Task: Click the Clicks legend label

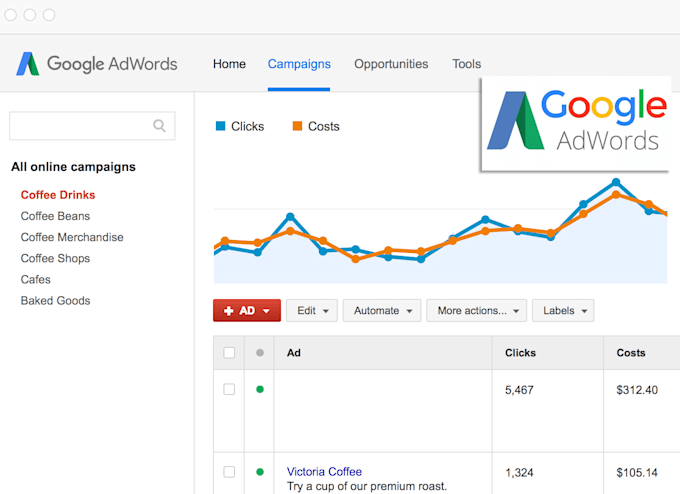Action: coord(248,126)
